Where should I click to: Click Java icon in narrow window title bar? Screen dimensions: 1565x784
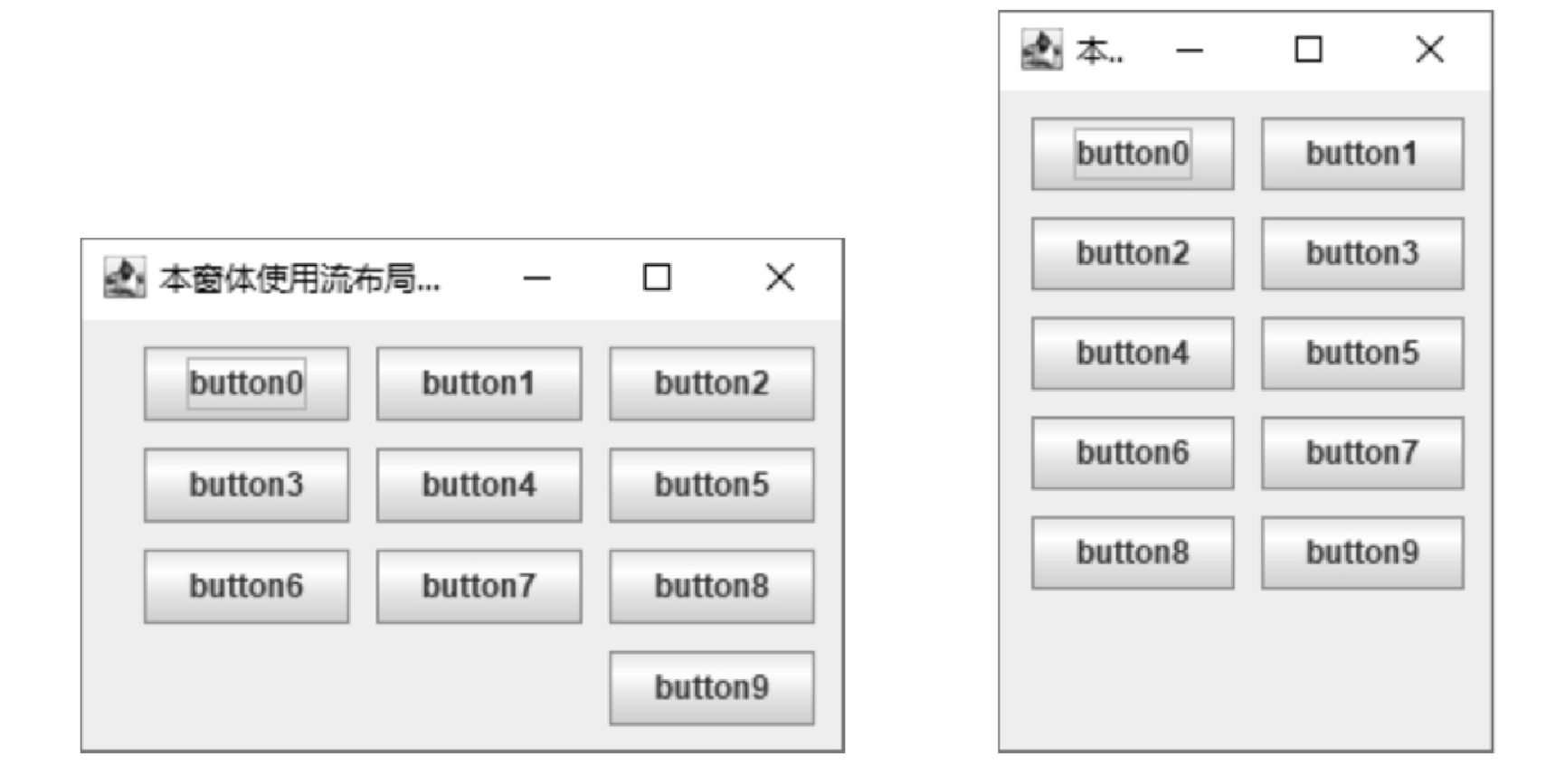tap(1041, 50)
